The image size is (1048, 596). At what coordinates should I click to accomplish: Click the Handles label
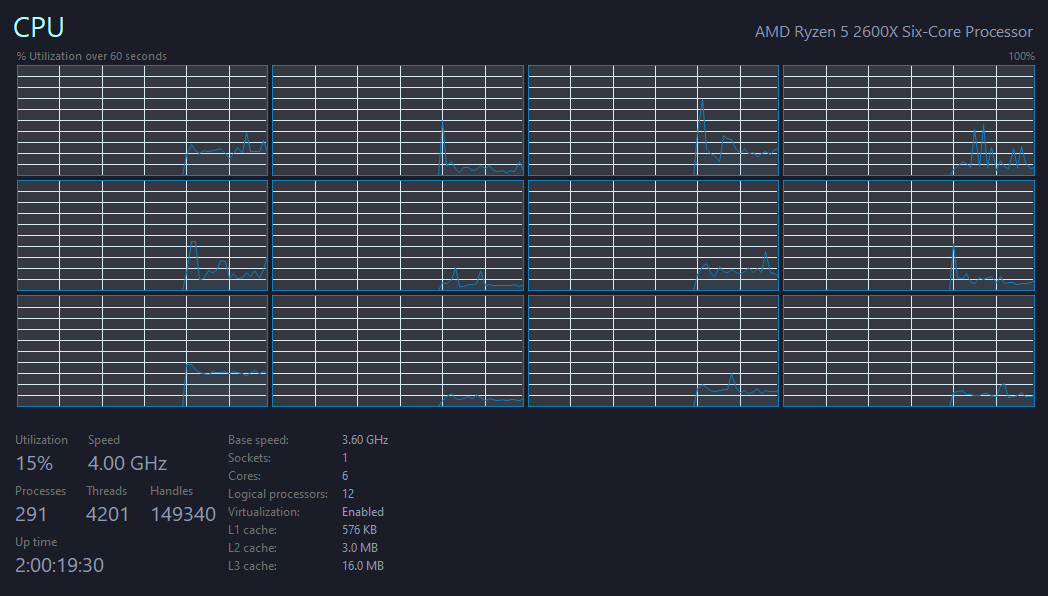click(x=172, y=490)
